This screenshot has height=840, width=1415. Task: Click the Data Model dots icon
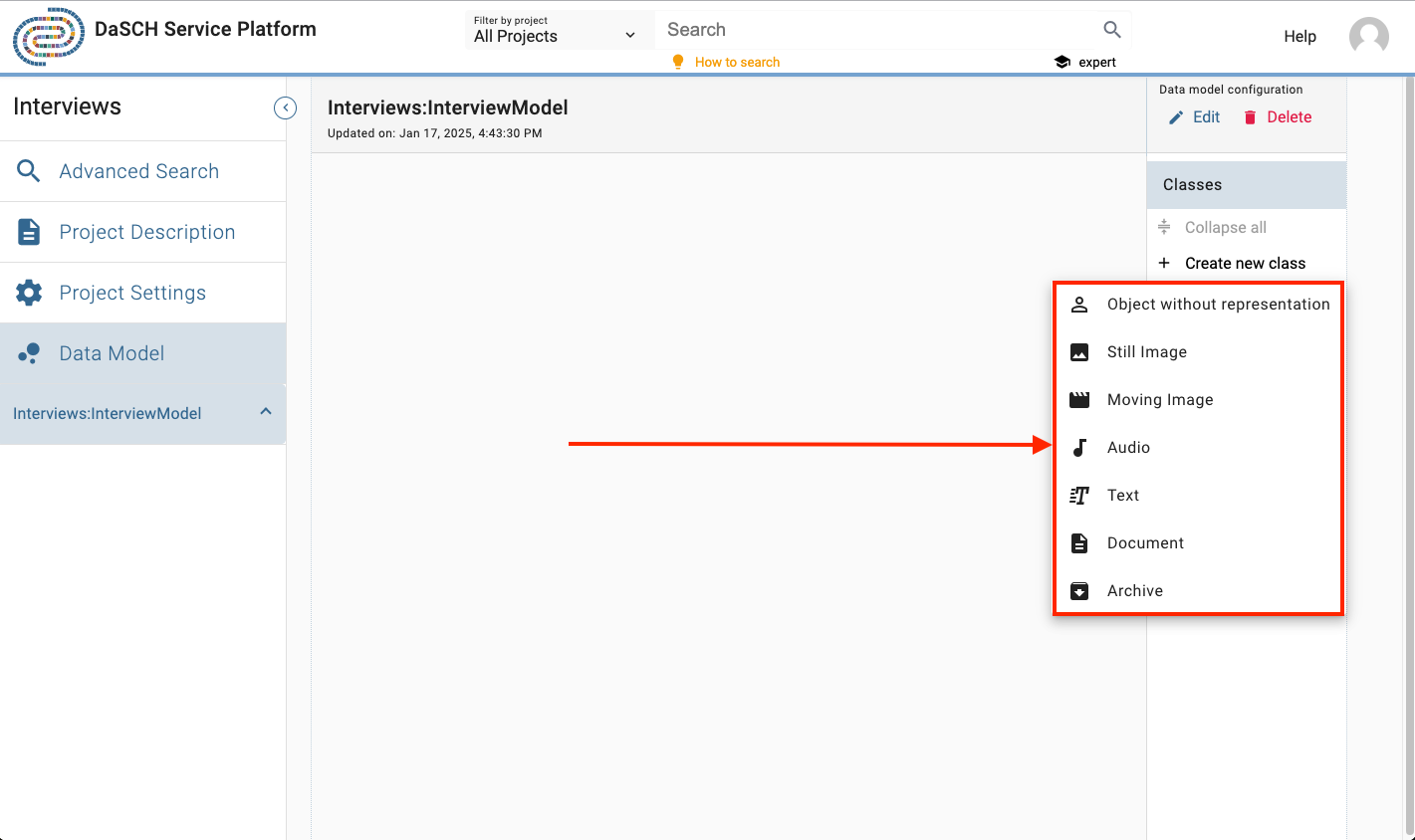[29, 353]
